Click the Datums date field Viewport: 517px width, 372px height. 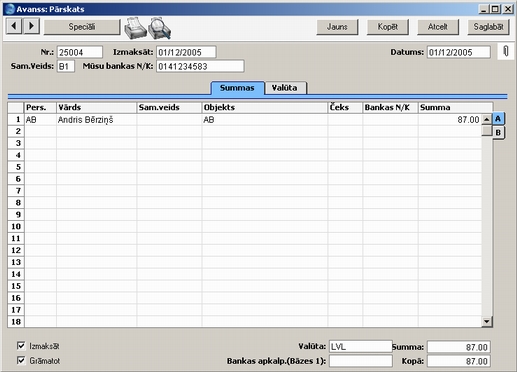459,52
